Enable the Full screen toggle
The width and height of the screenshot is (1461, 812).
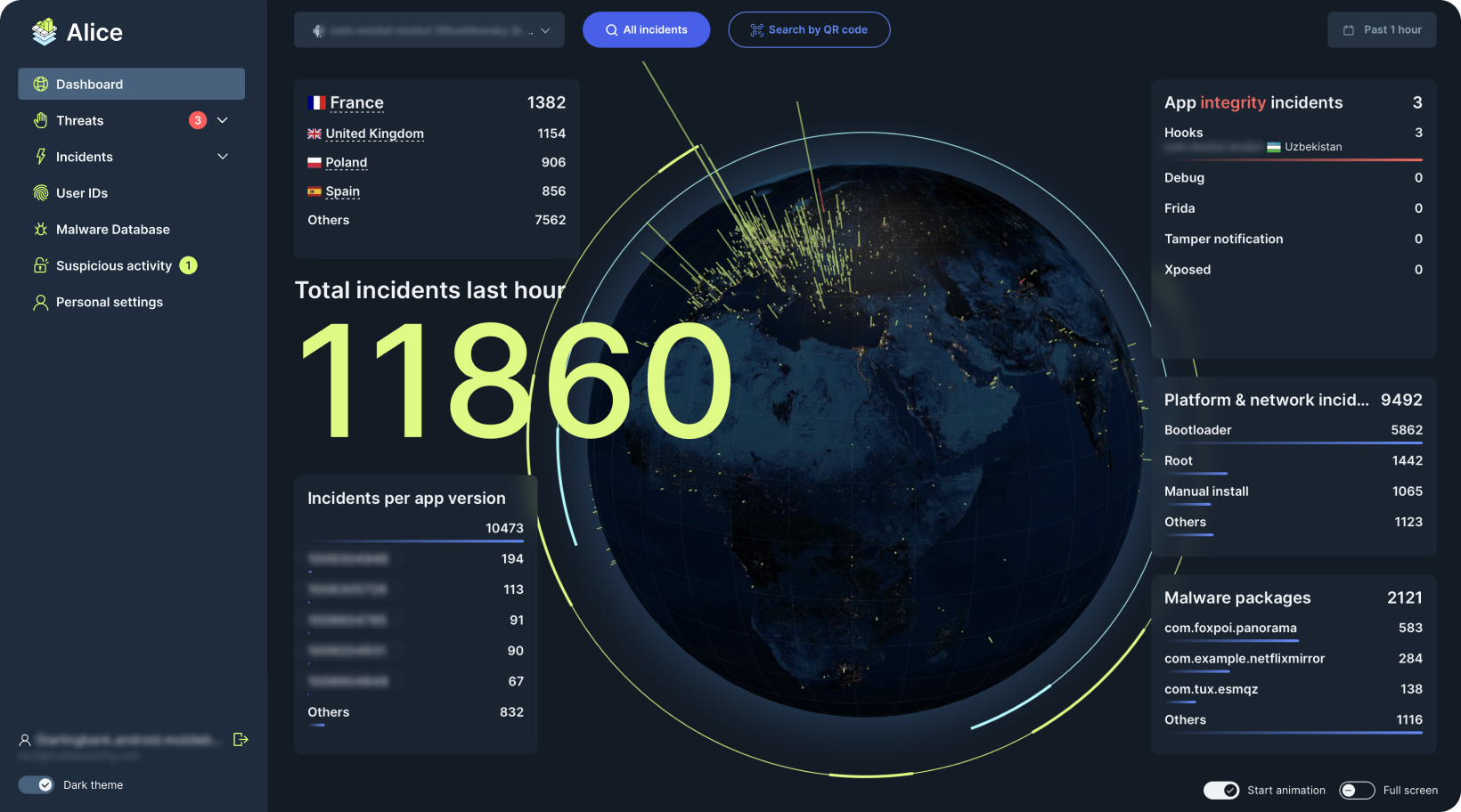[1357, 791]
